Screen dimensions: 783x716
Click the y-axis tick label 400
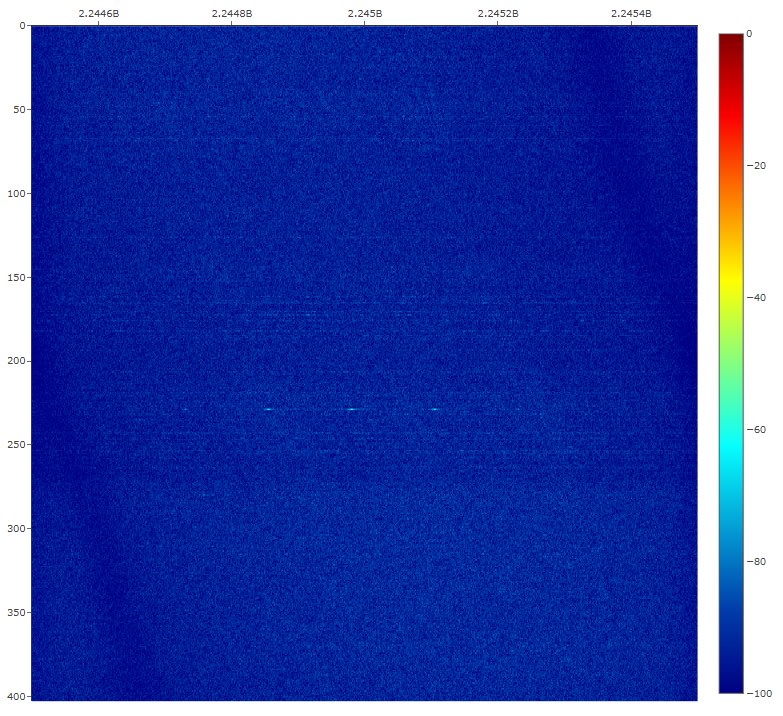coord(16,696)
